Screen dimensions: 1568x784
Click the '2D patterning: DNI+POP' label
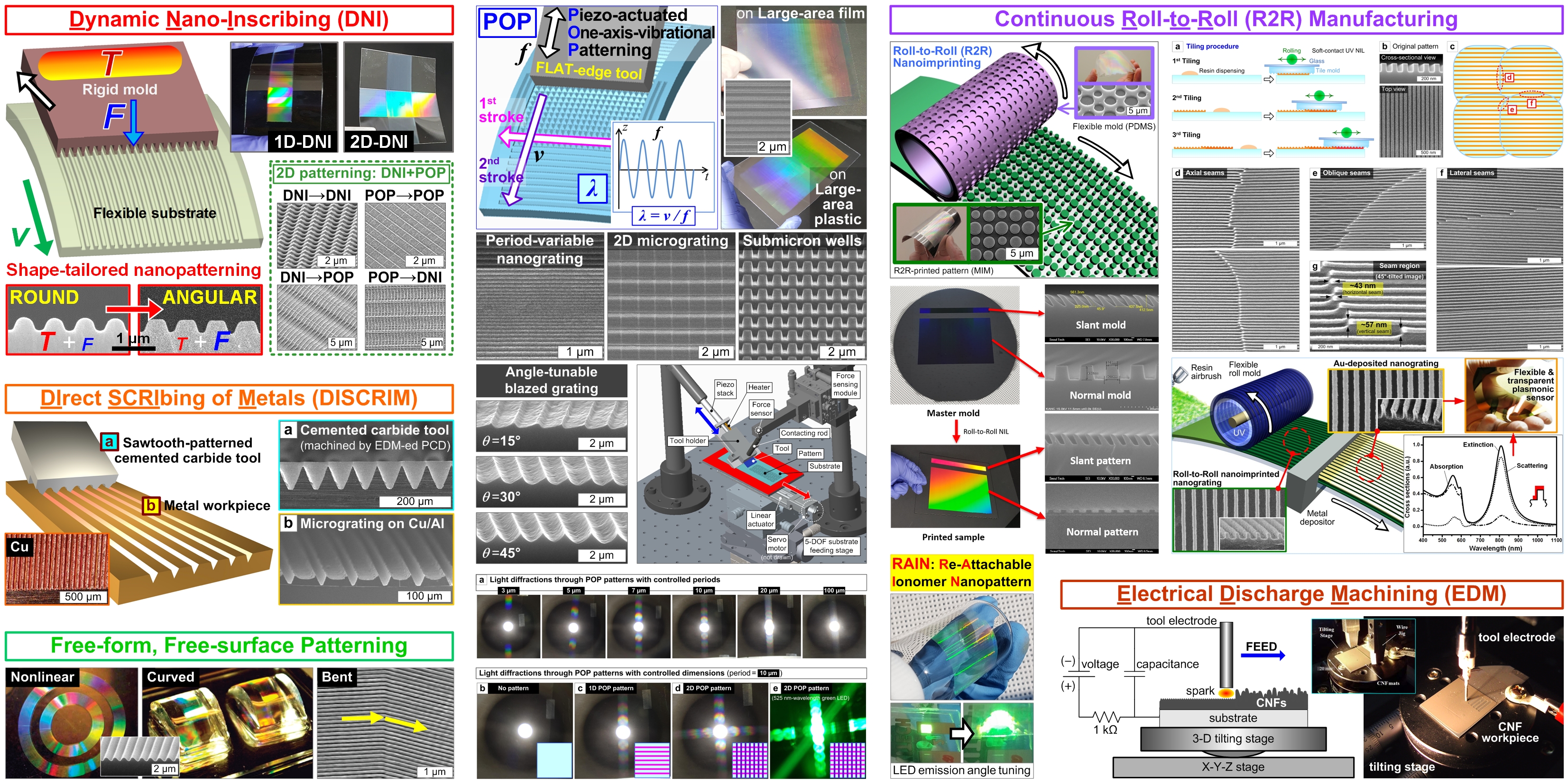tap(360, 173)
